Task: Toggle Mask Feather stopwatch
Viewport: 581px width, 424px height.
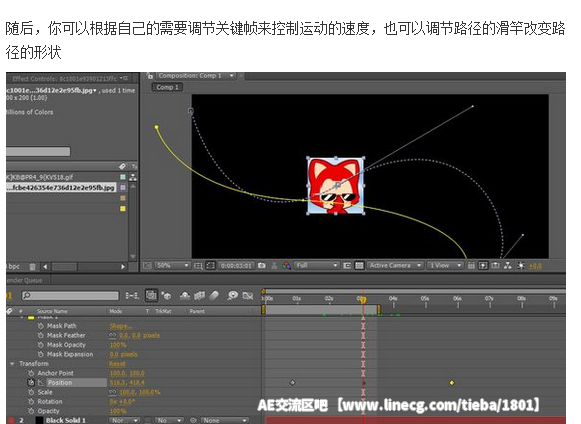Action: tap(41, 335)
